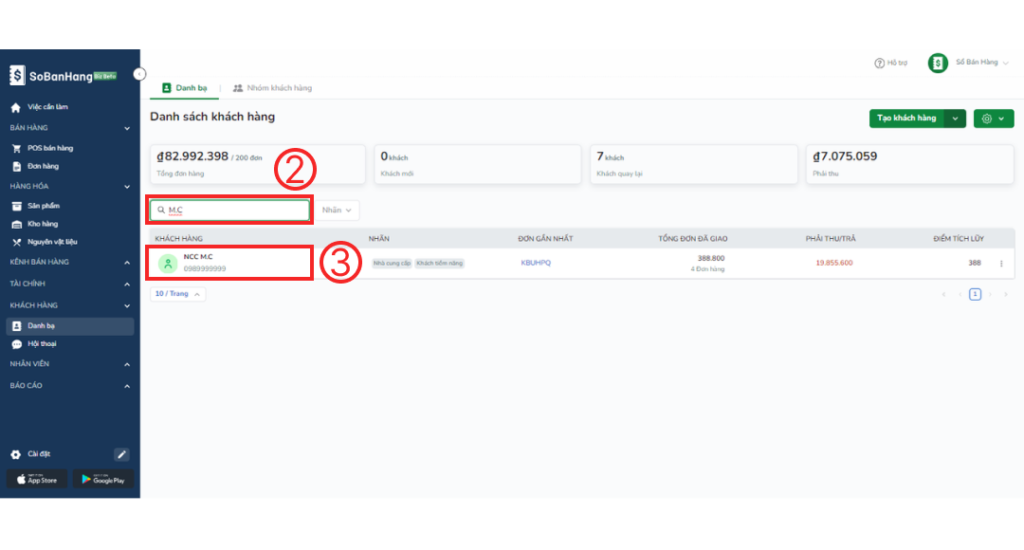Viewport: 1024px width, 550px height.
Task: Open the arrow dropdown next to Tạo khách hàng
Action: [x=955, y=119]
